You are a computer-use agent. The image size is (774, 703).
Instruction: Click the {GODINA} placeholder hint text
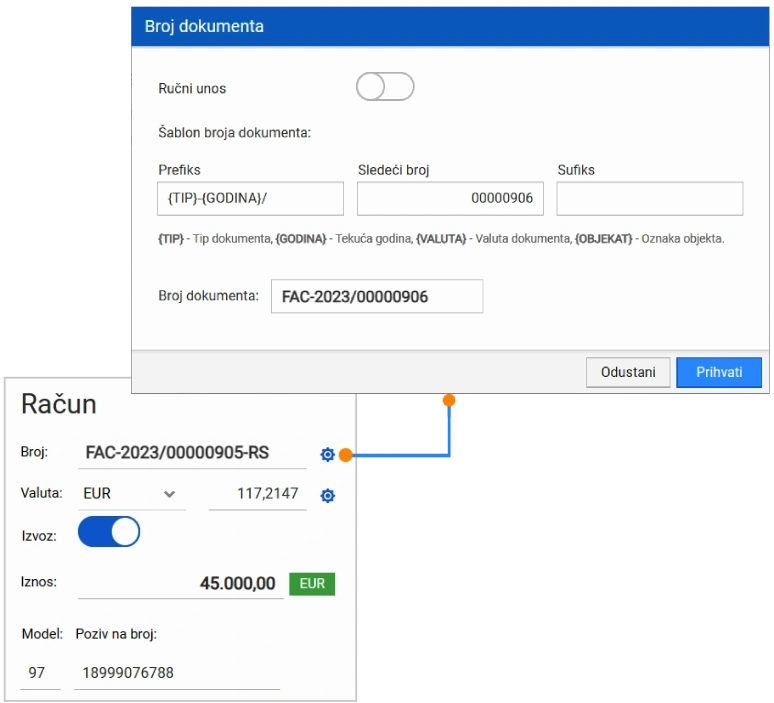click(x=301, y=239)
